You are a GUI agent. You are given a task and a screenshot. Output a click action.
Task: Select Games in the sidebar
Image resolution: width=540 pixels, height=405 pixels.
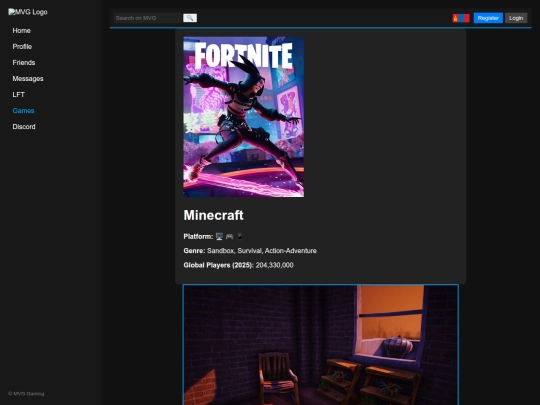click(x=23, y=111)
